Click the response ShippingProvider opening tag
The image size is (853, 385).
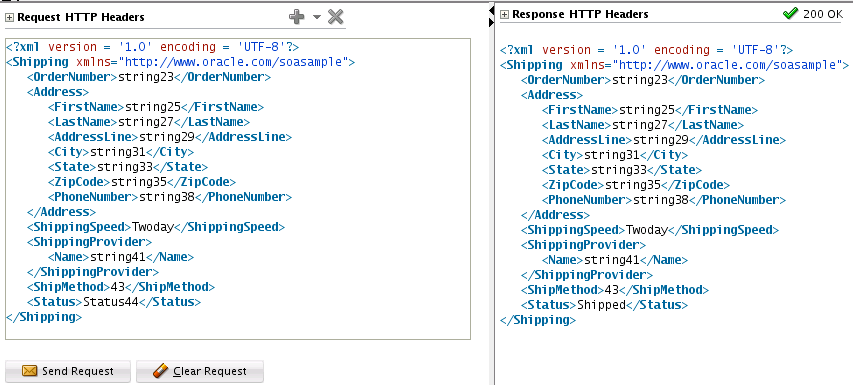(x=583, y=245)
